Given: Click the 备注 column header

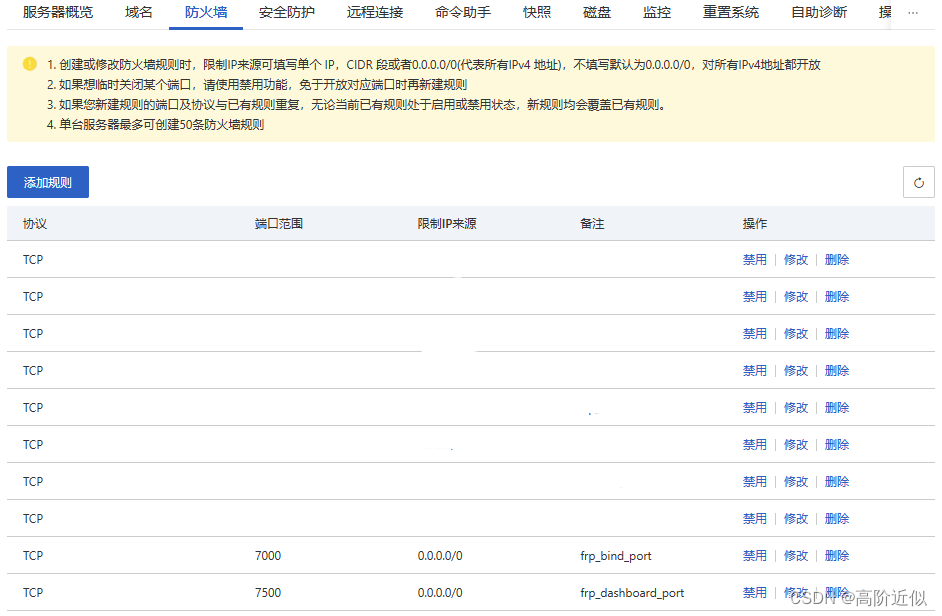Looking at the screenshot, I should click(592, 224).
